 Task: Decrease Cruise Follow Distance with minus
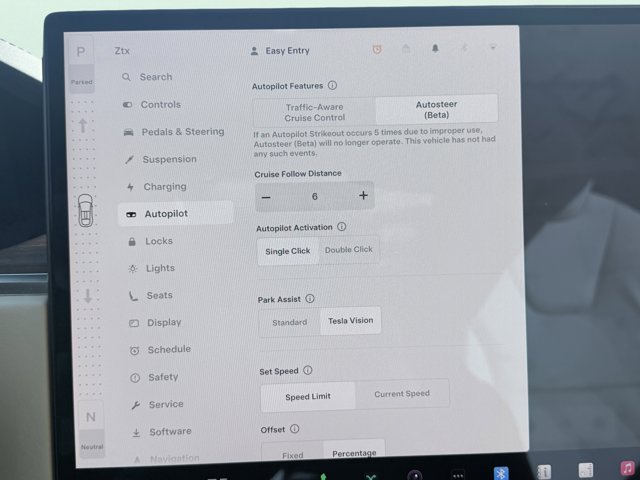coord(266,197)
